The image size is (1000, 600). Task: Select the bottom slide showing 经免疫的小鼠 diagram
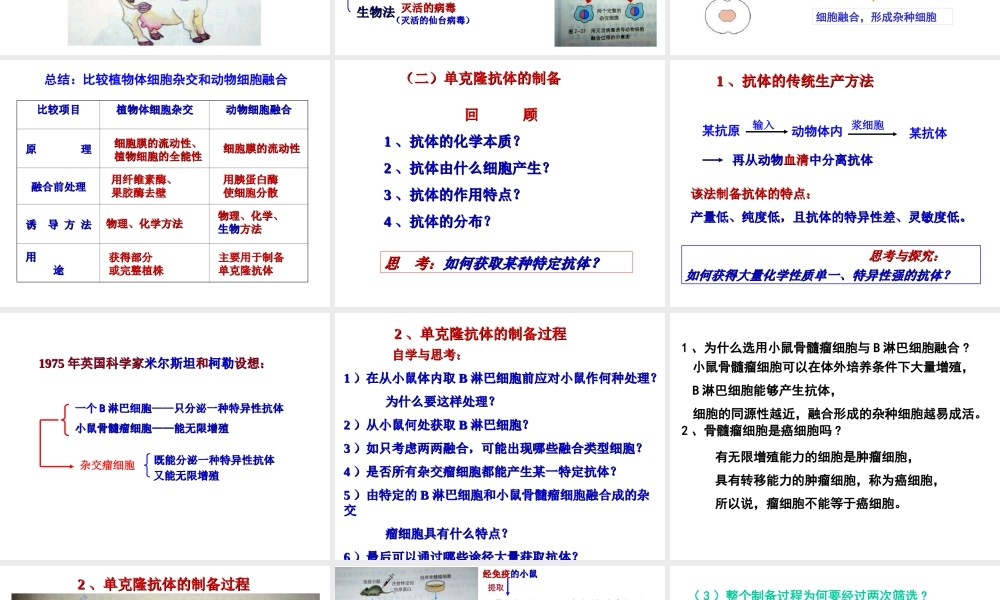(499, 583)
